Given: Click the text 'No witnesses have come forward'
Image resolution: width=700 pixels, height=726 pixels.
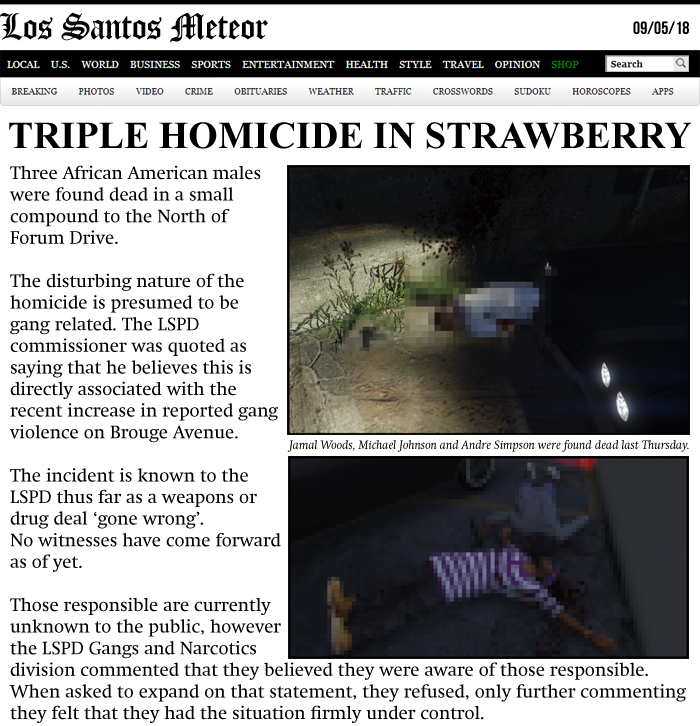Looking at the screenshot, I should [x=145, y=540].
